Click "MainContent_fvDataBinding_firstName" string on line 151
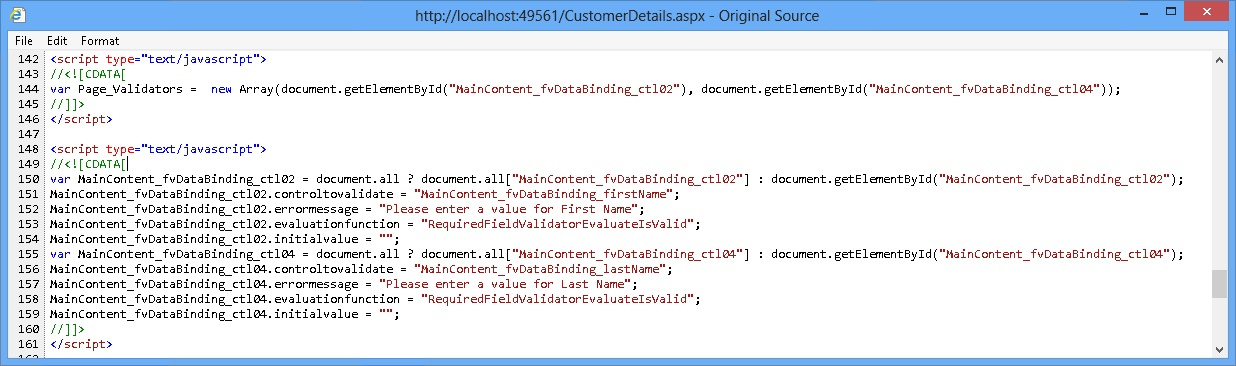This screenshot has width=1236, height=366. click(x=545, y=194)
